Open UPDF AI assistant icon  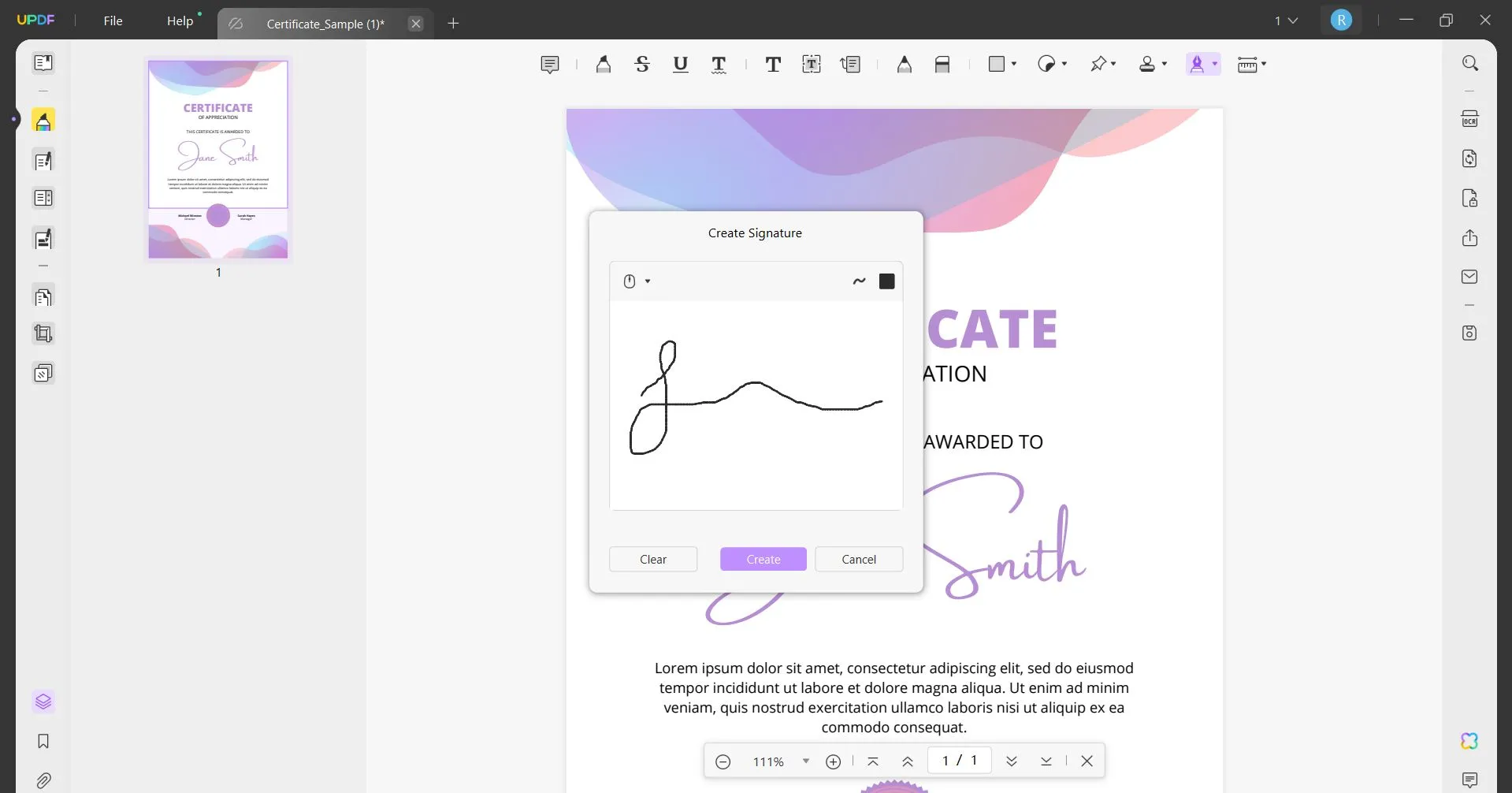1469,741
